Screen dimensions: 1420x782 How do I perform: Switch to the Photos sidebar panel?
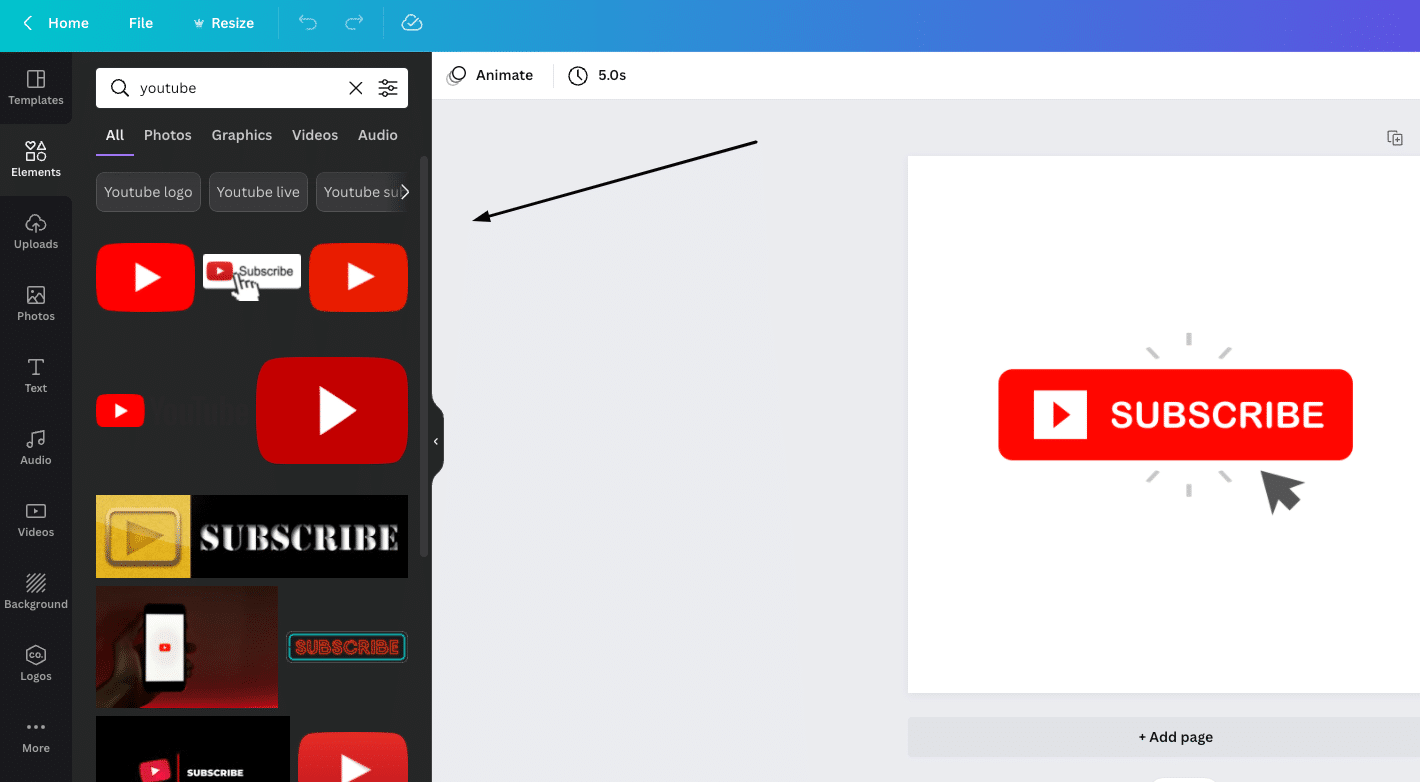click(x=36, y=302)
